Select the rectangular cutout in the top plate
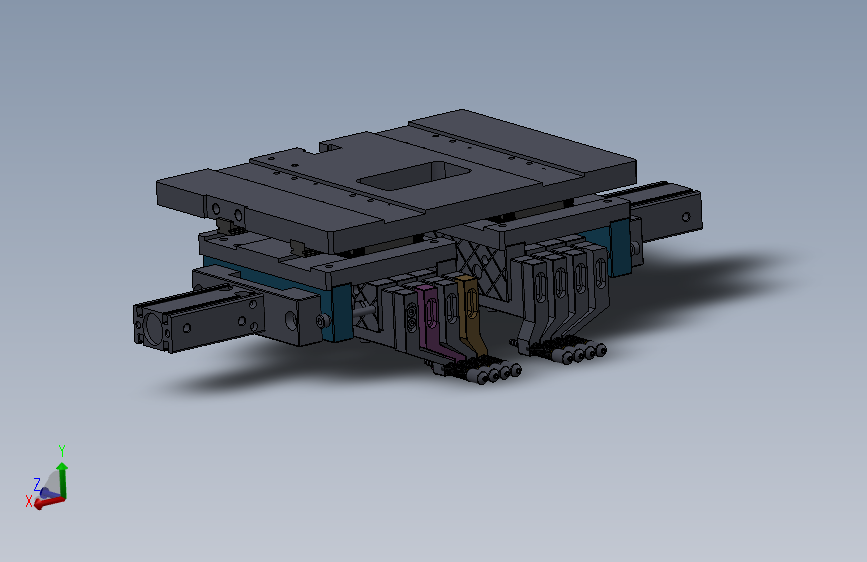Image resolution: width=867 pixels, height=562 pixels. (414, 176)
